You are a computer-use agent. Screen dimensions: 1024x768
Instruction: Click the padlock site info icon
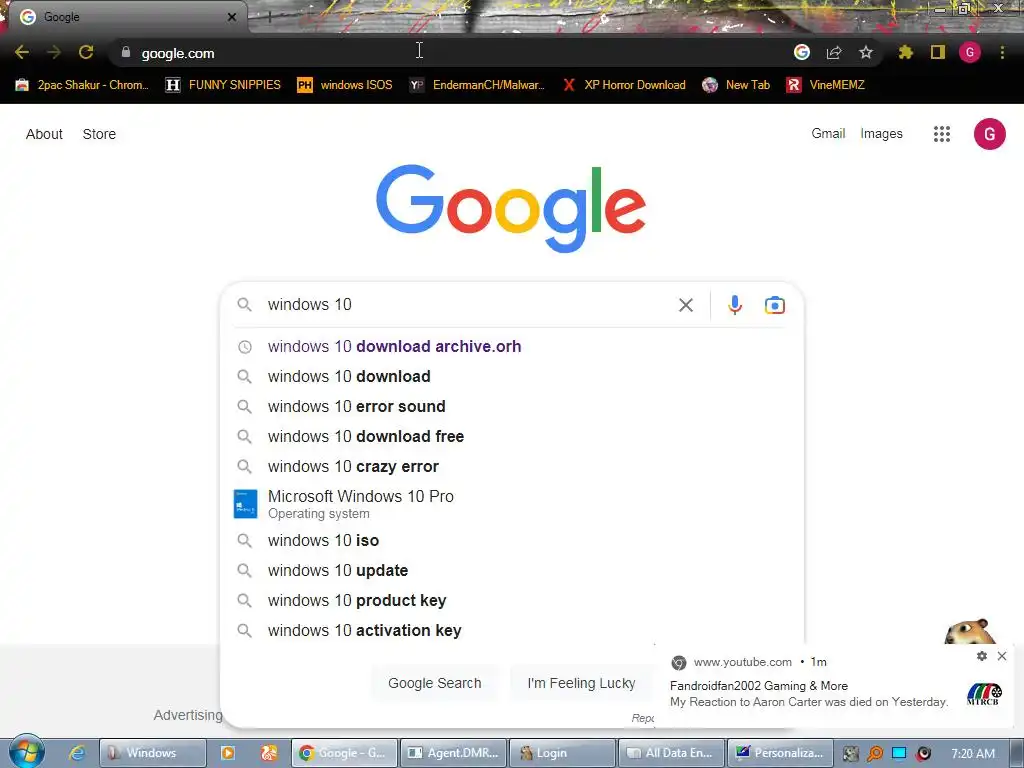click(126, 53)
